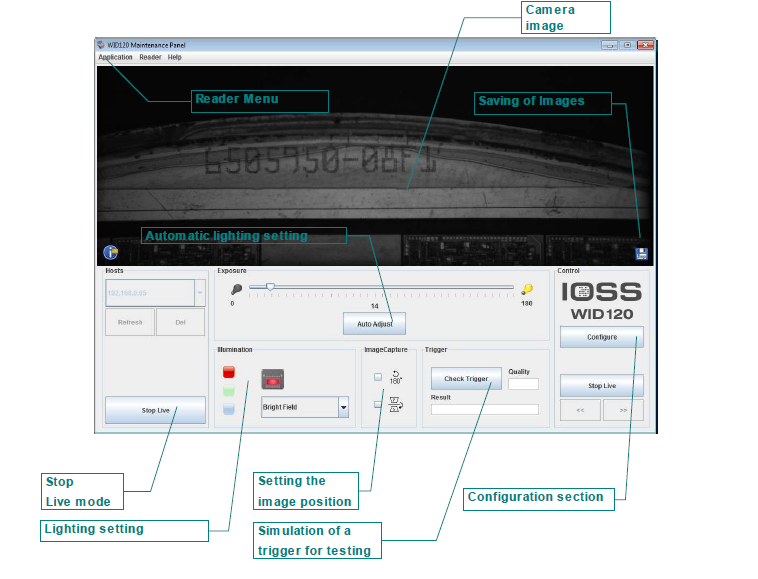Click the 180° rotate image icon
This screenshot has width=758, height=579.
[395, 377]
